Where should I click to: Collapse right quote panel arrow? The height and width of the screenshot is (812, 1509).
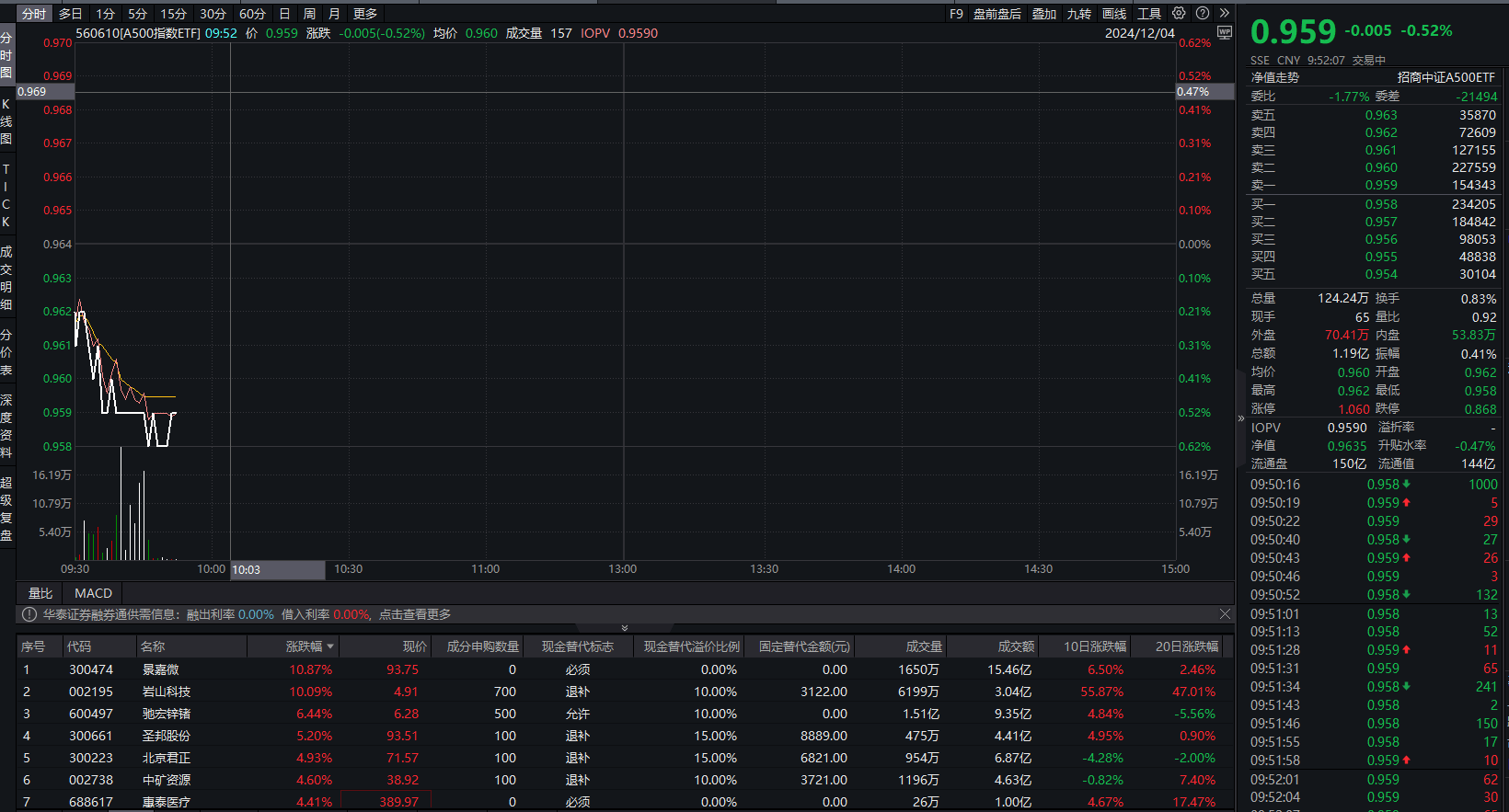click(1240, 418)
